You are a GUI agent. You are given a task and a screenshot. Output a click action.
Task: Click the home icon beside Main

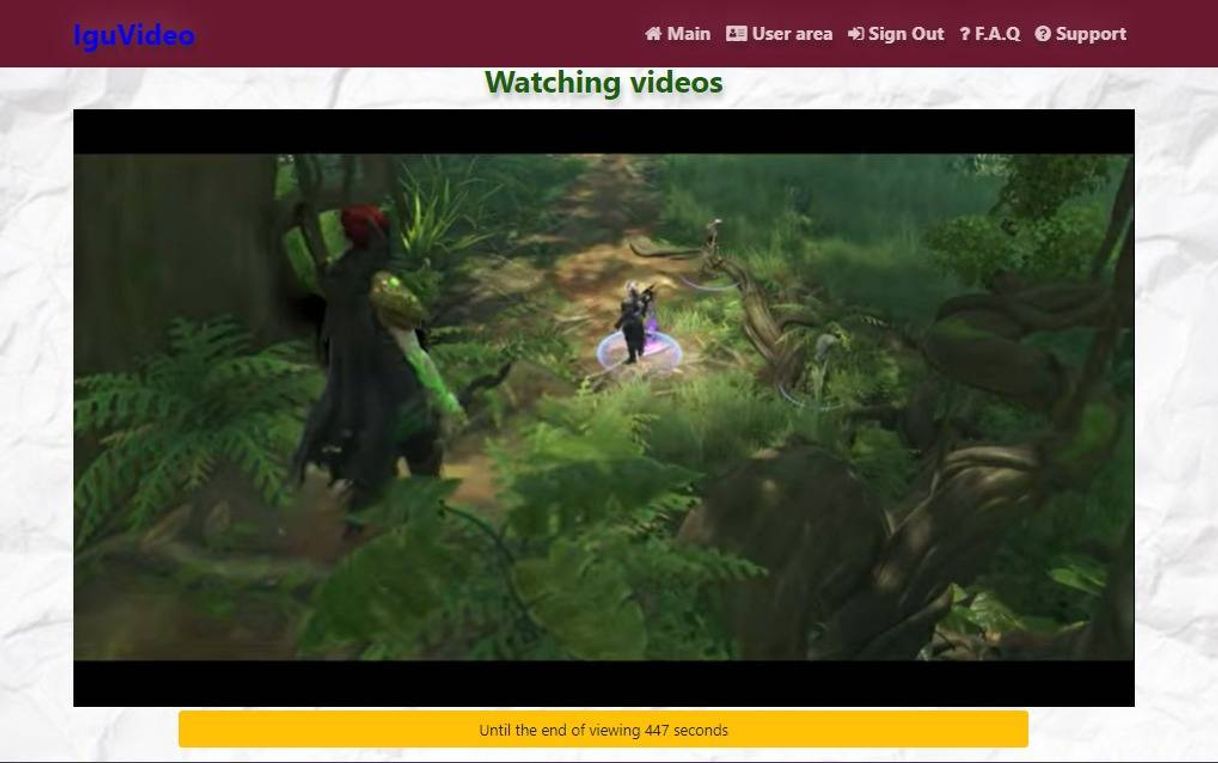pyautogui.click(x=654, y=34)
